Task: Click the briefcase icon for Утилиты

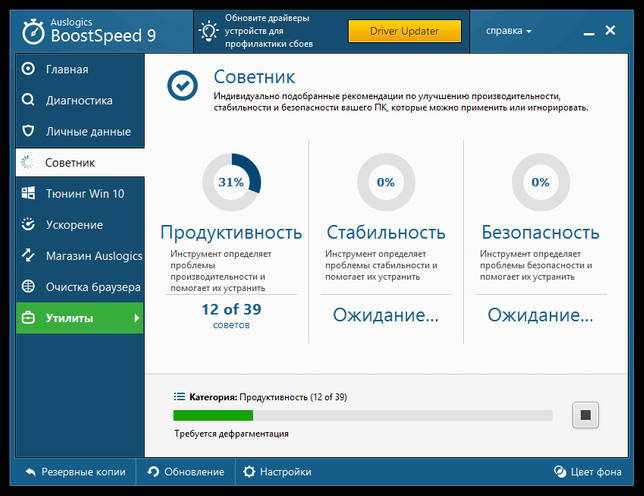Action: point(28,317)
